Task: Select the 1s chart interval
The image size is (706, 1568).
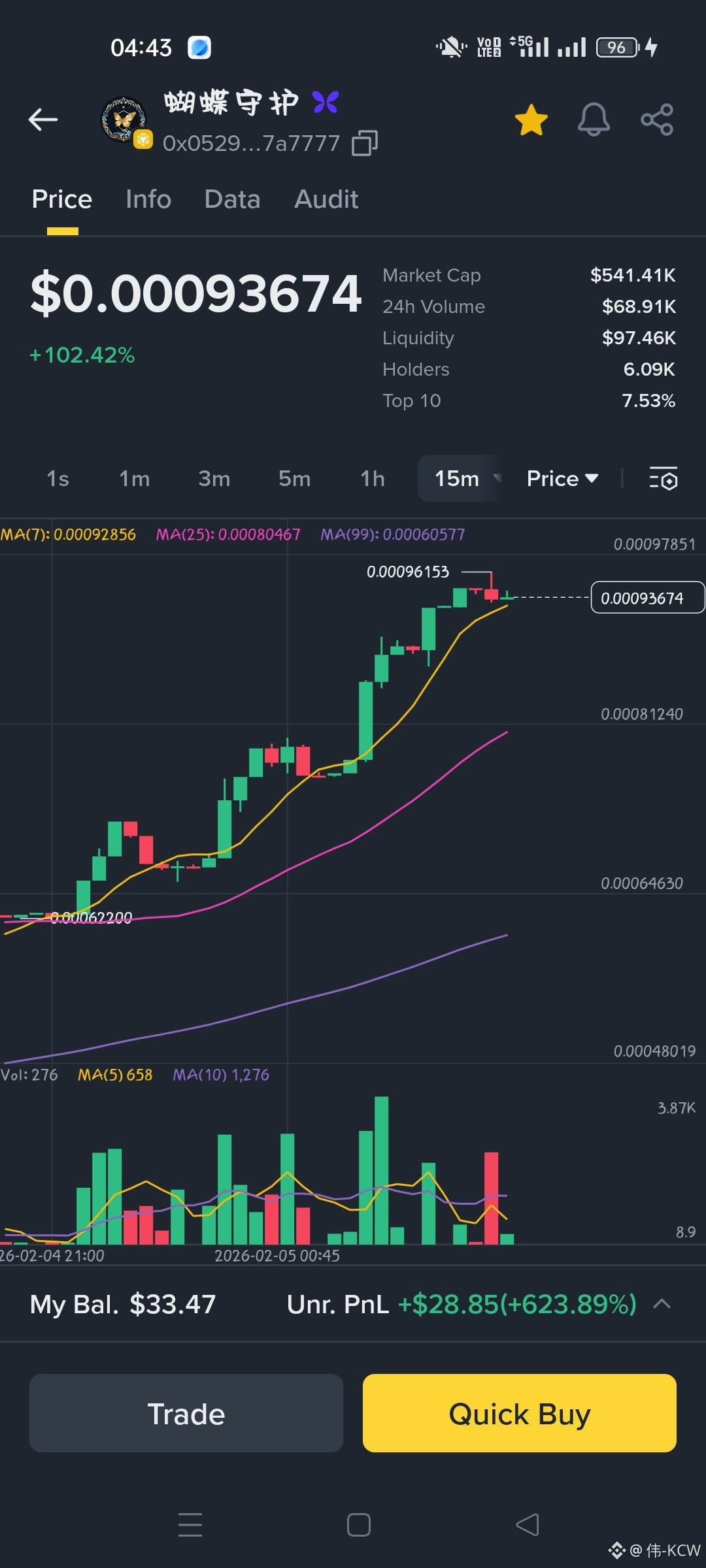Action: [x=58, y=479]
